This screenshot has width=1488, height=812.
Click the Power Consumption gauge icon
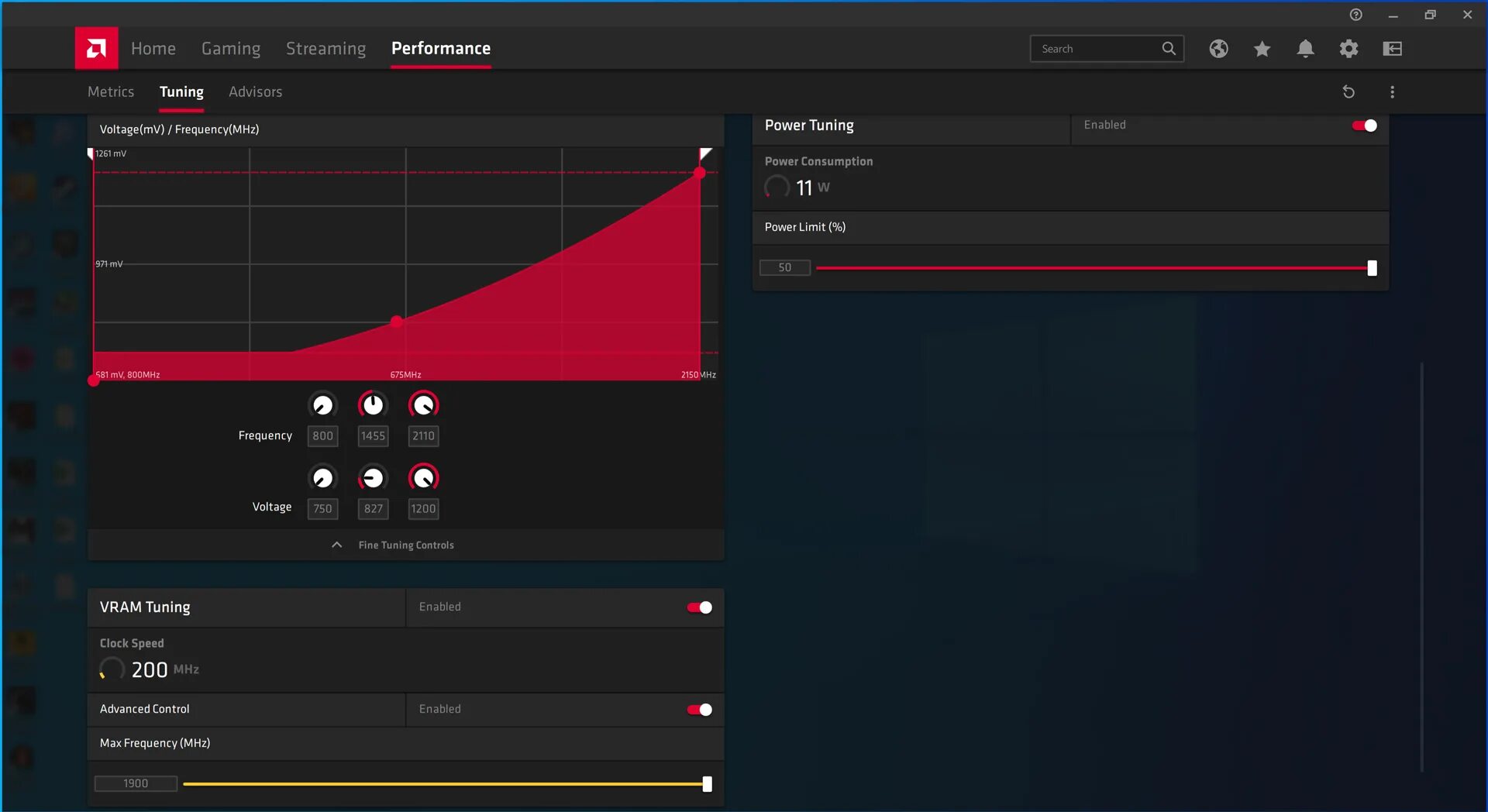pos(777,187)
